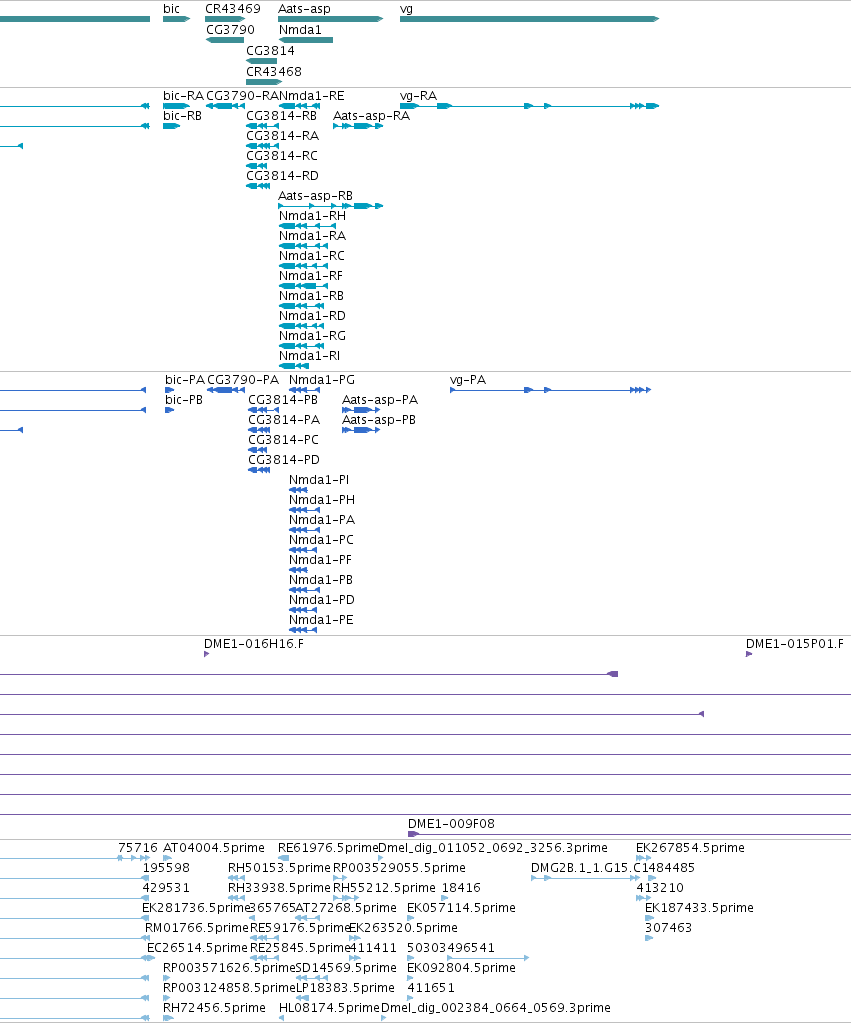
Task: Open the RP003124858.5prime EST label
Action: point(229,988)
